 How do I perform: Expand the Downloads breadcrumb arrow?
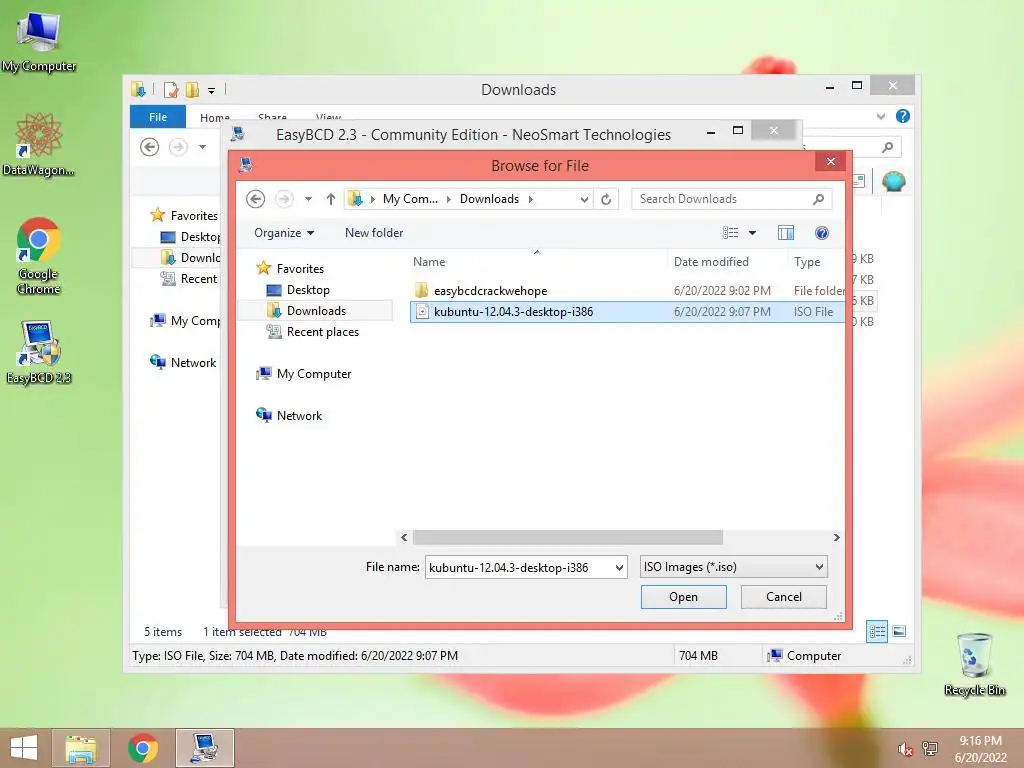(x=530, y=199)
